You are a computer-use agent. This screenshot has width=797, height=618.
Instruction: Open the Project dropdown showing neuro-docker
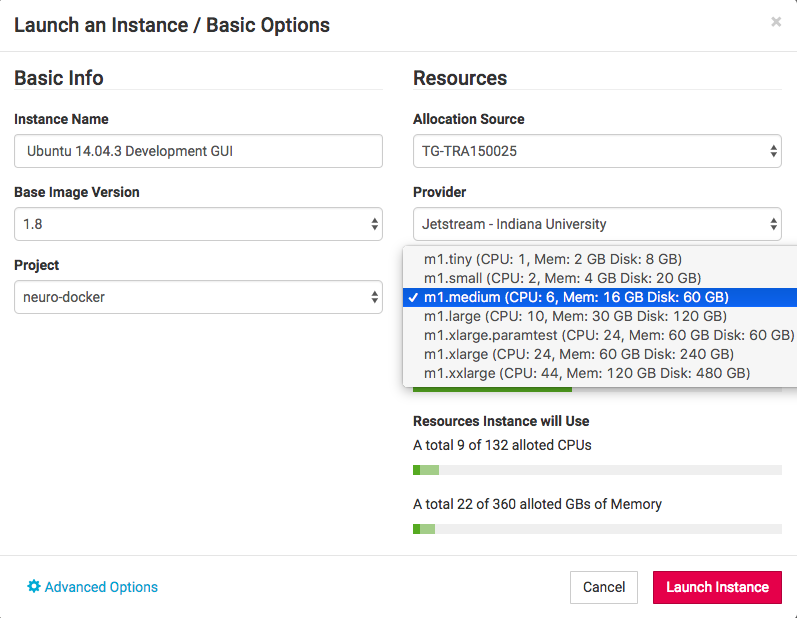click(x=198, y=297)
